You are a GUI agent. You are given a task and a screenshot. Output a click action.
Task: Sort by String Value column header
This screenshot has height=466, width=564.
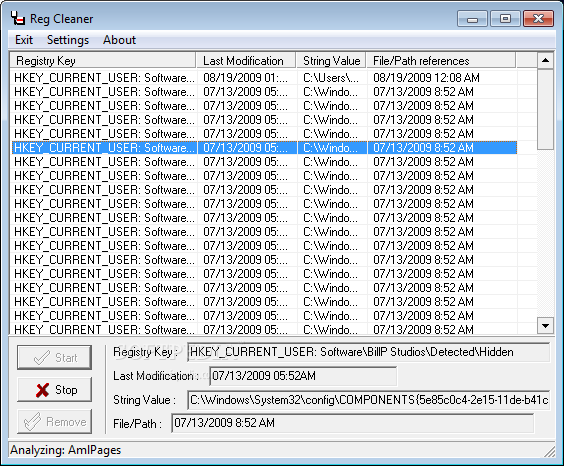(x=331, y=60)
